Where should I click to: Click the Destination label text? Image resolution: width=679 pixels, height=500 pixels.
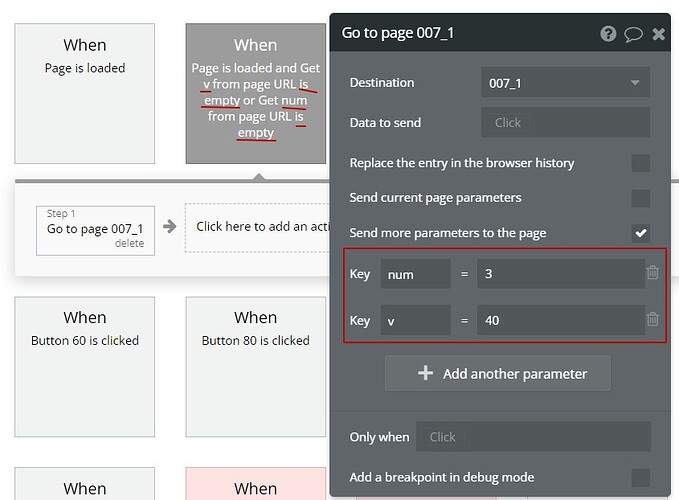[x=382, y=82]
